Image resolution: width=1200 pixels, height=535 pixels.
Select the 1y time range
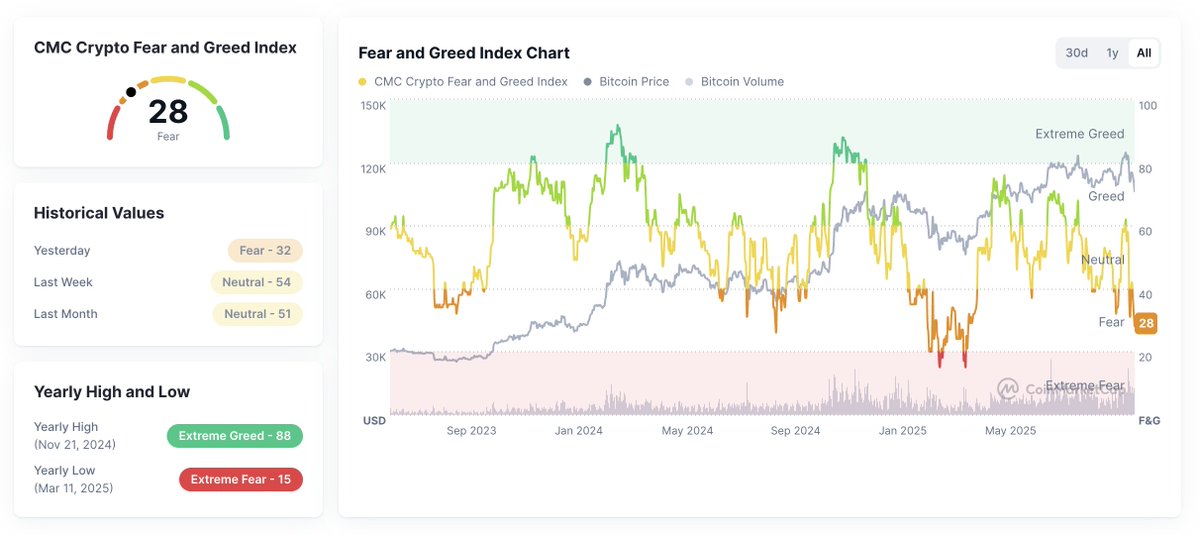(x=1112, y=53)
